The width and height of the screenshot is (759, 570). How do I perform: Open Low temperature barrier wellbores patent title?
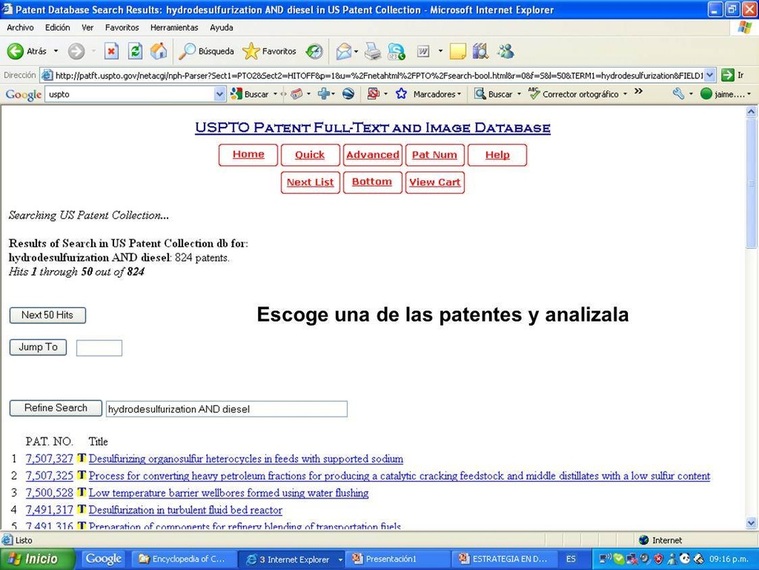[228, 493]
